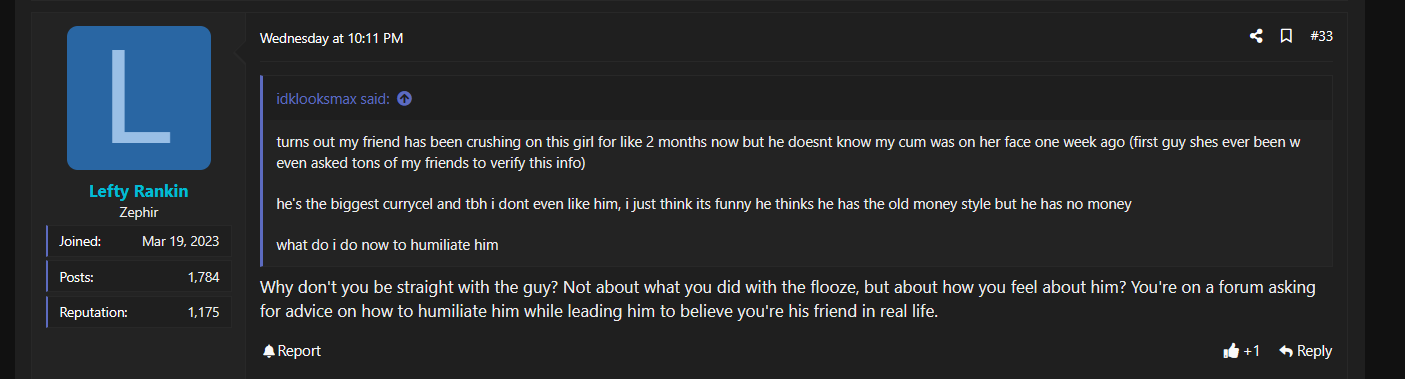Open Lefty Rankin's large L avatar

click(139, 98)
